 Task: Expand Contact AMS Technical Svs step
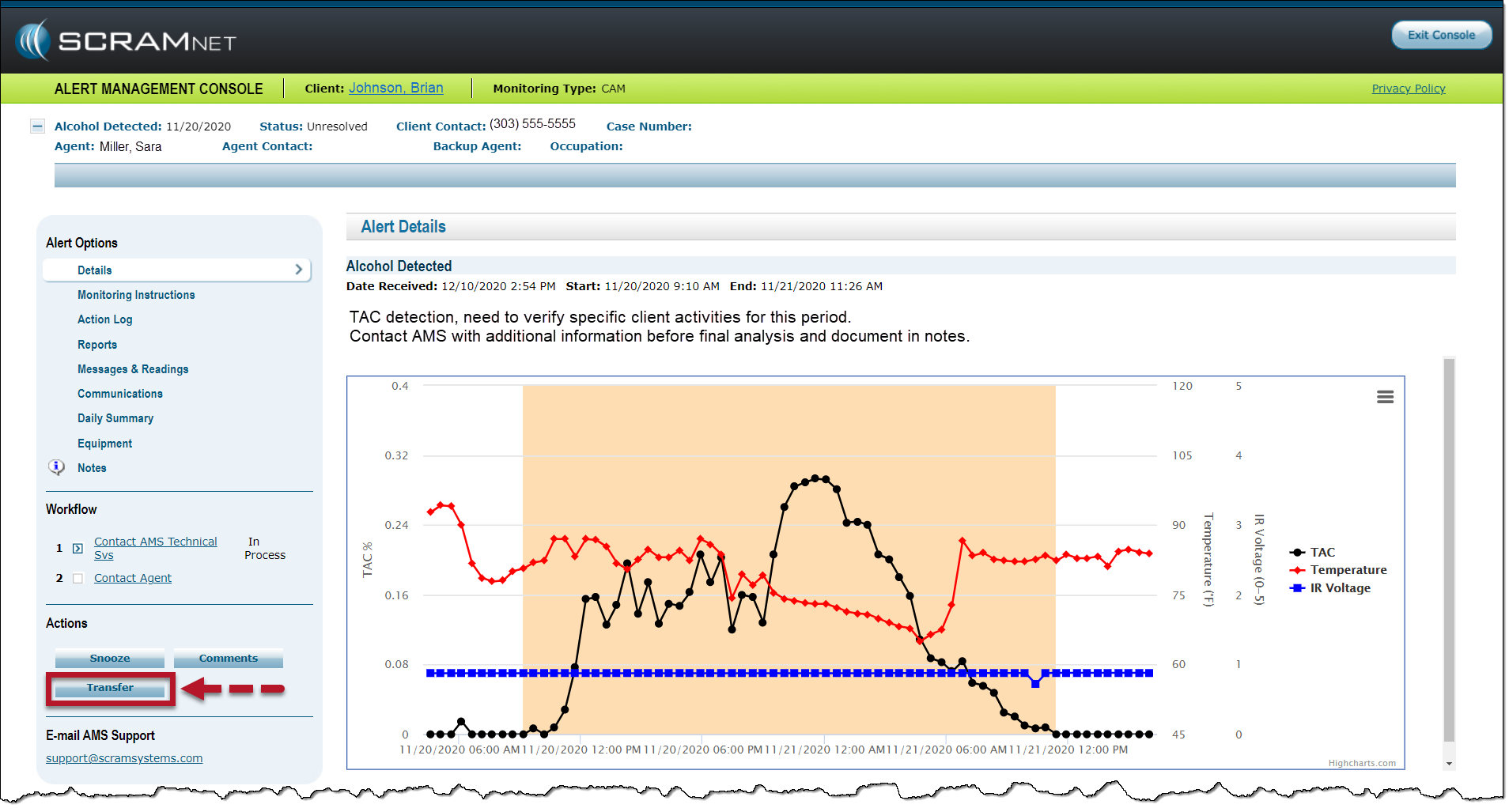pos(78,548)
